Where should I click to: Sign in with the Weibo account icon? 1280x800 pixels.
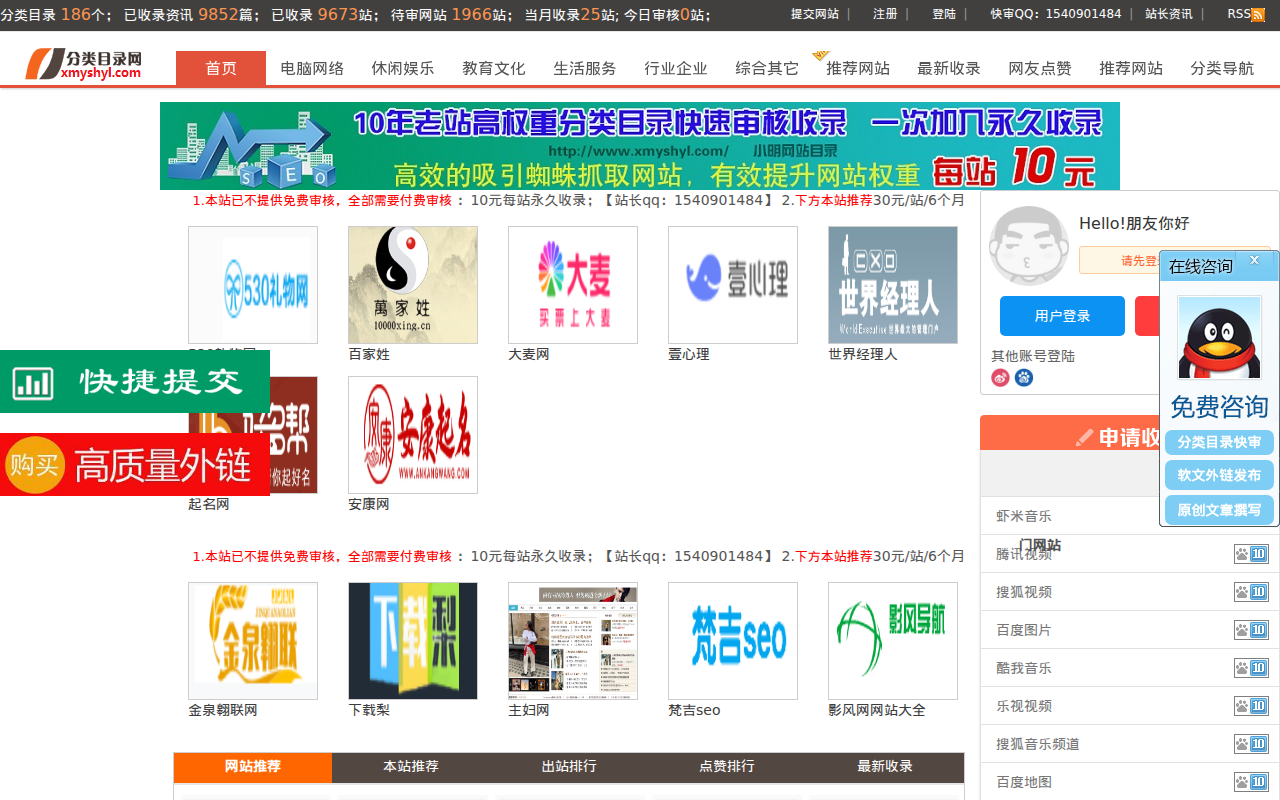pyautogui.click(x=999, y=377)
